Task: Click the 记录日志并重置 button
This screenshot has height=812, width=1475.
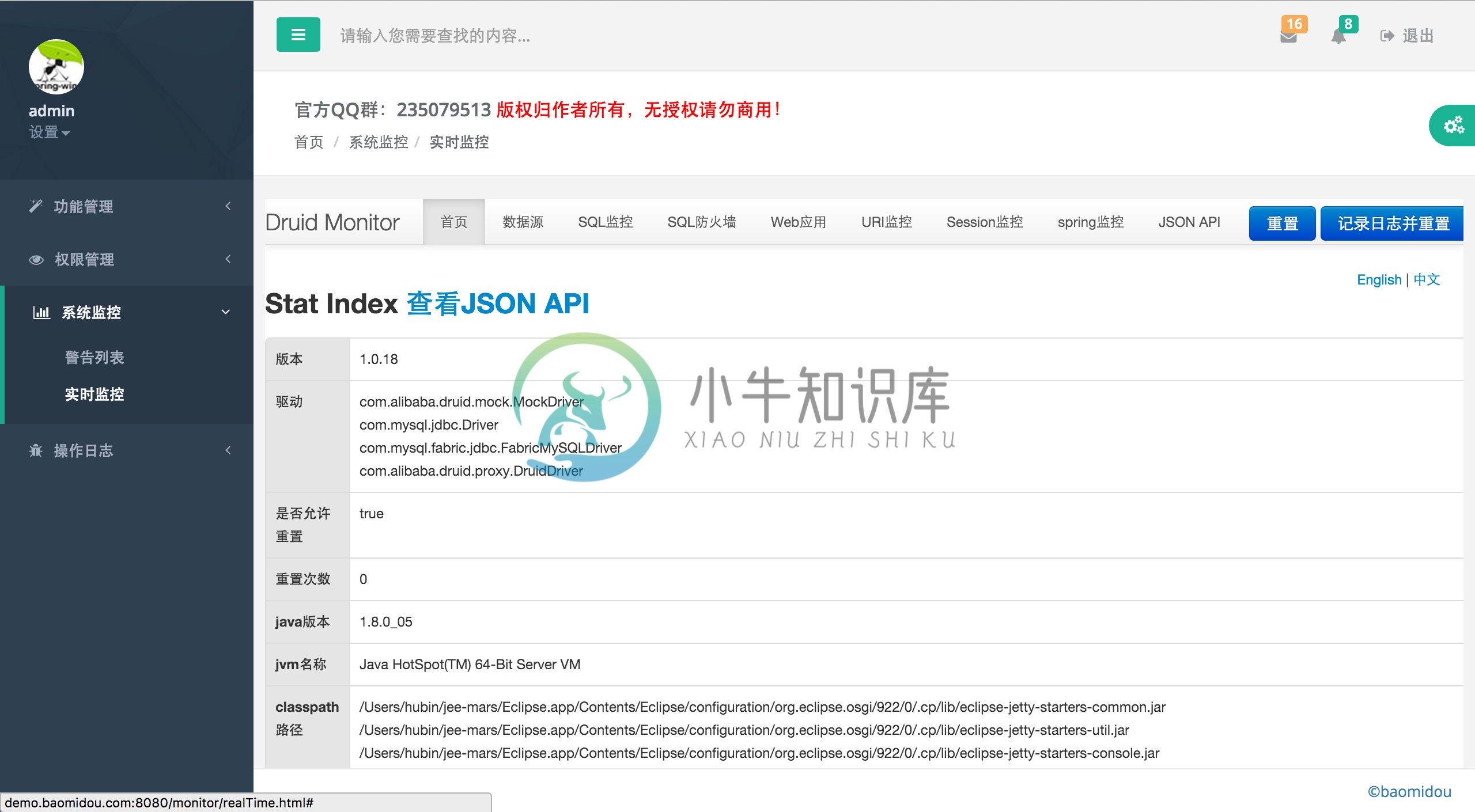Action: click(1393, 223)
